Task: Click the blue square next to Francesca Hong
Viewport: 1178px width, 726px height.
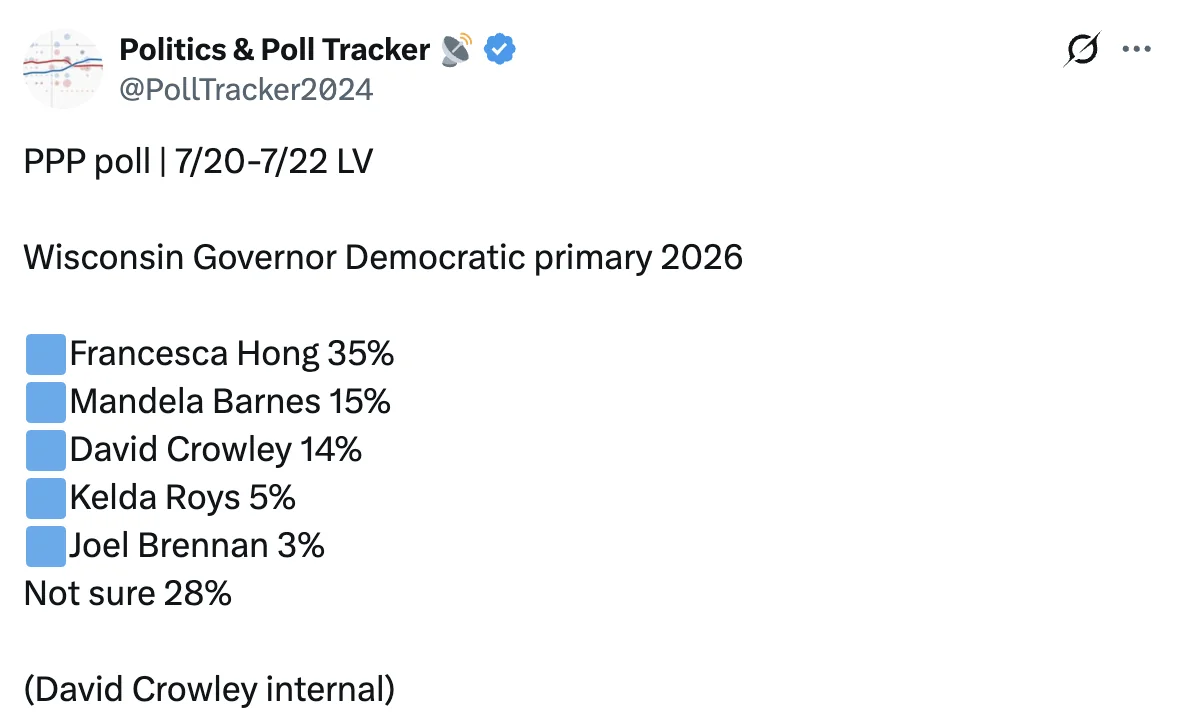Action: click(46, 354)
